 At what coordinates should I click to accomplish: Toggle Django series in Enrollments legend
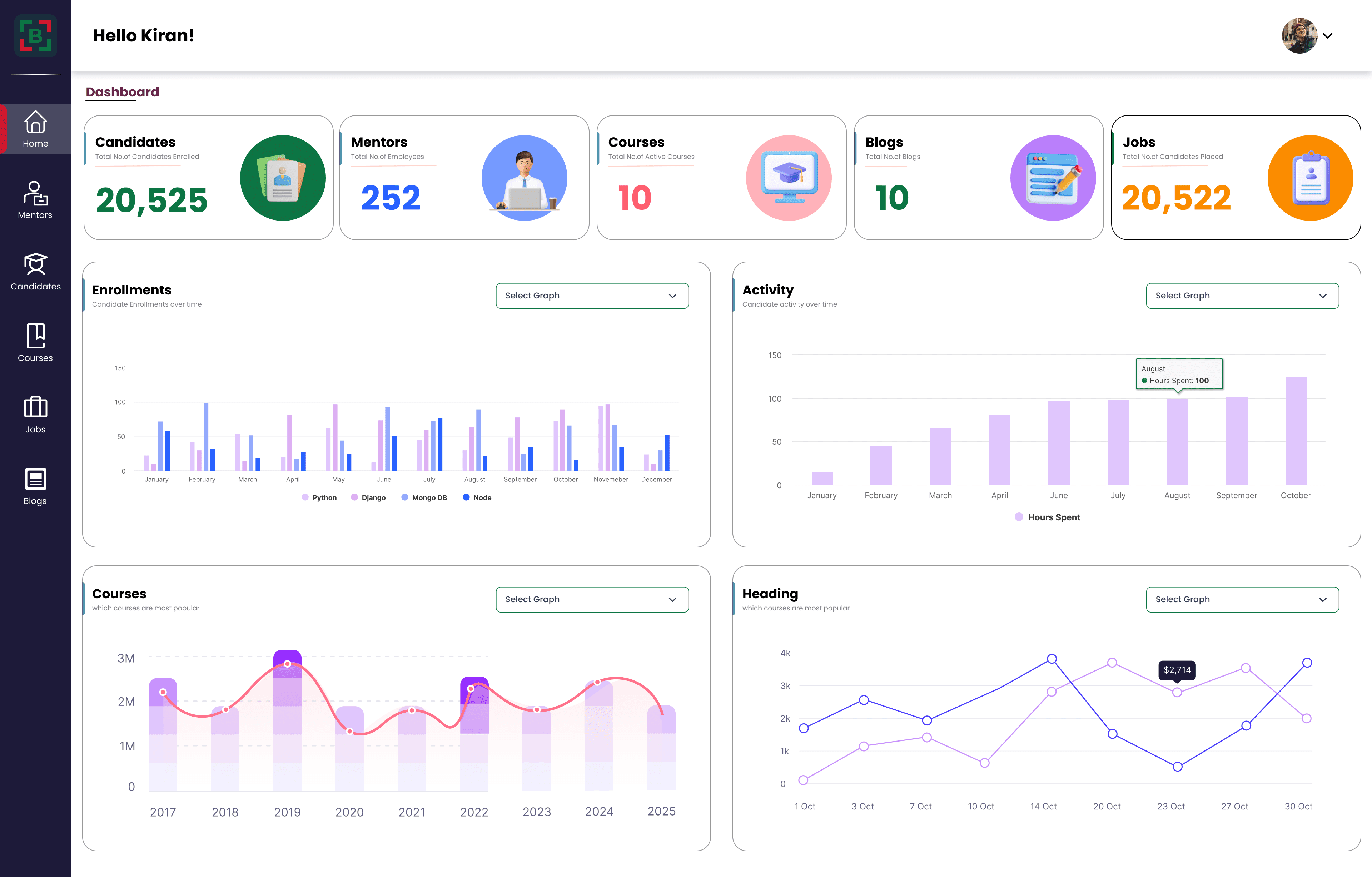pyautogui.click(x=368, y=497)
